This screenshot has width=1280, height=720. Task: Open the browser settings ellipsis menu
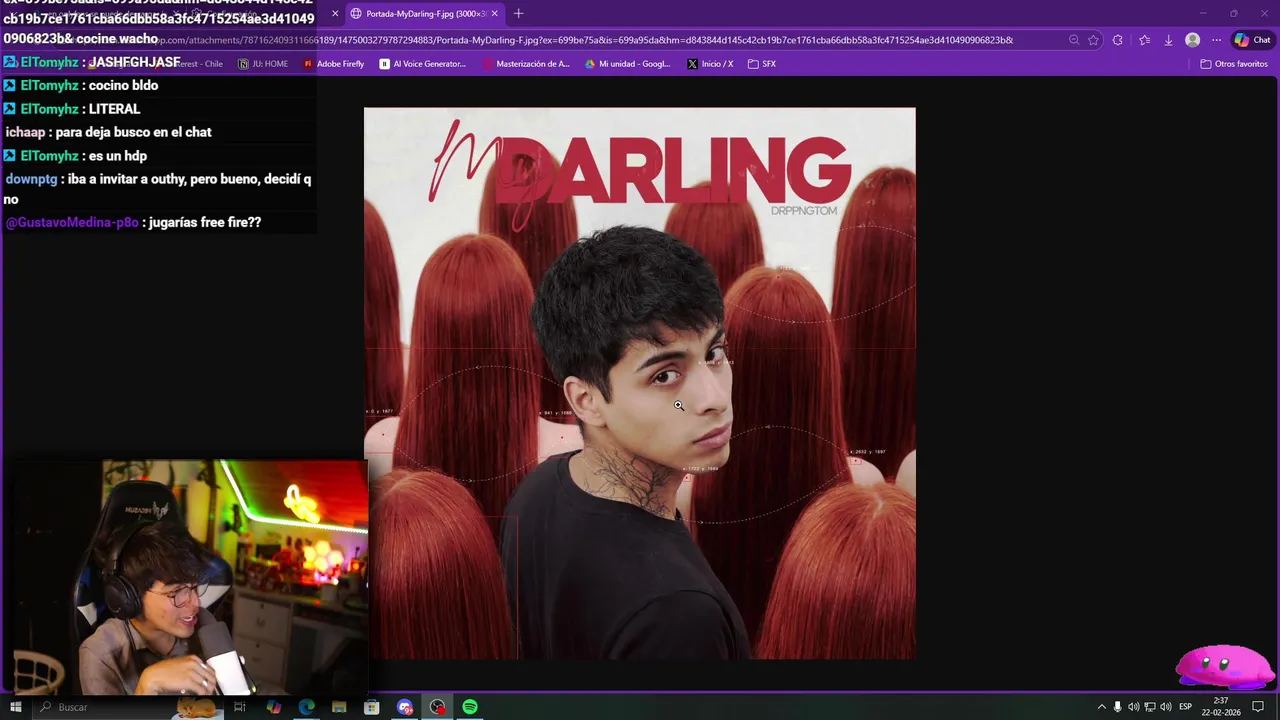coord(1216,40)
